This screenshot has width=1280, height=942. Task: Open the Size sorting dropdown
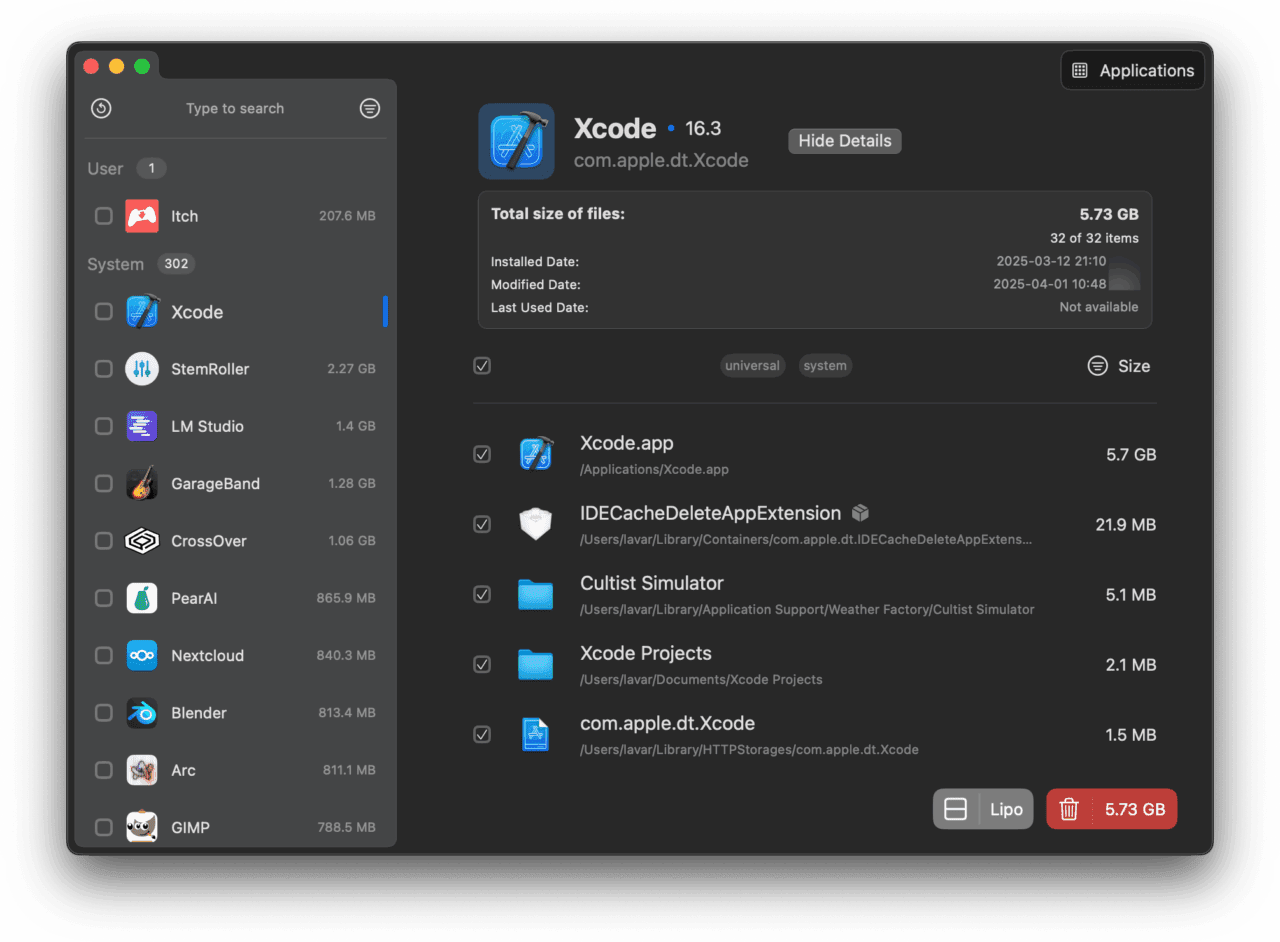coord(1119,366)
